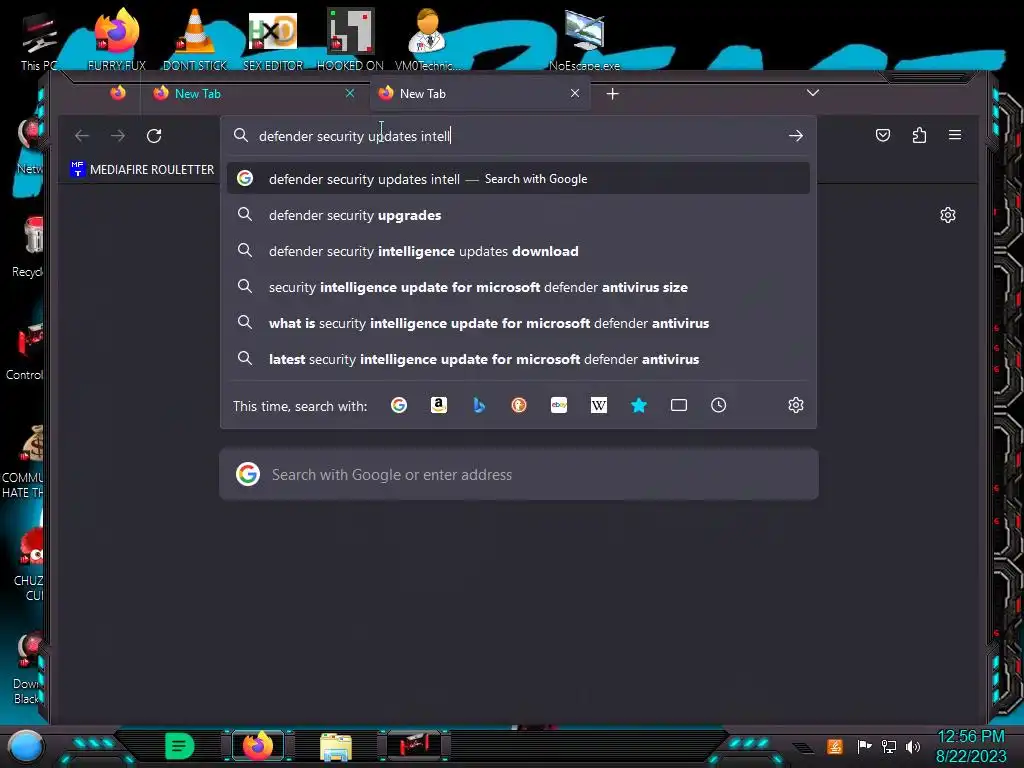Search with eBay one-off engine icon
This screenshot has width=1024, height=768.
(x=559, y=406)
